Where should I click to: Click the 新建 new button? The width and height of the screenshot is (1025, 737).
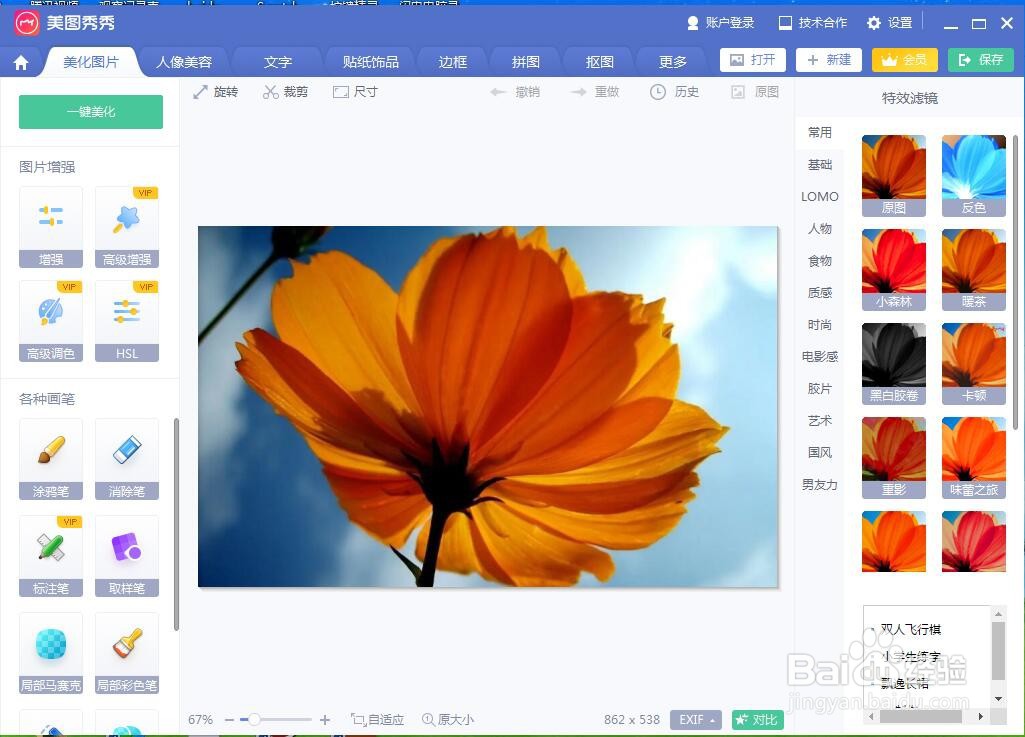(829, 60)
